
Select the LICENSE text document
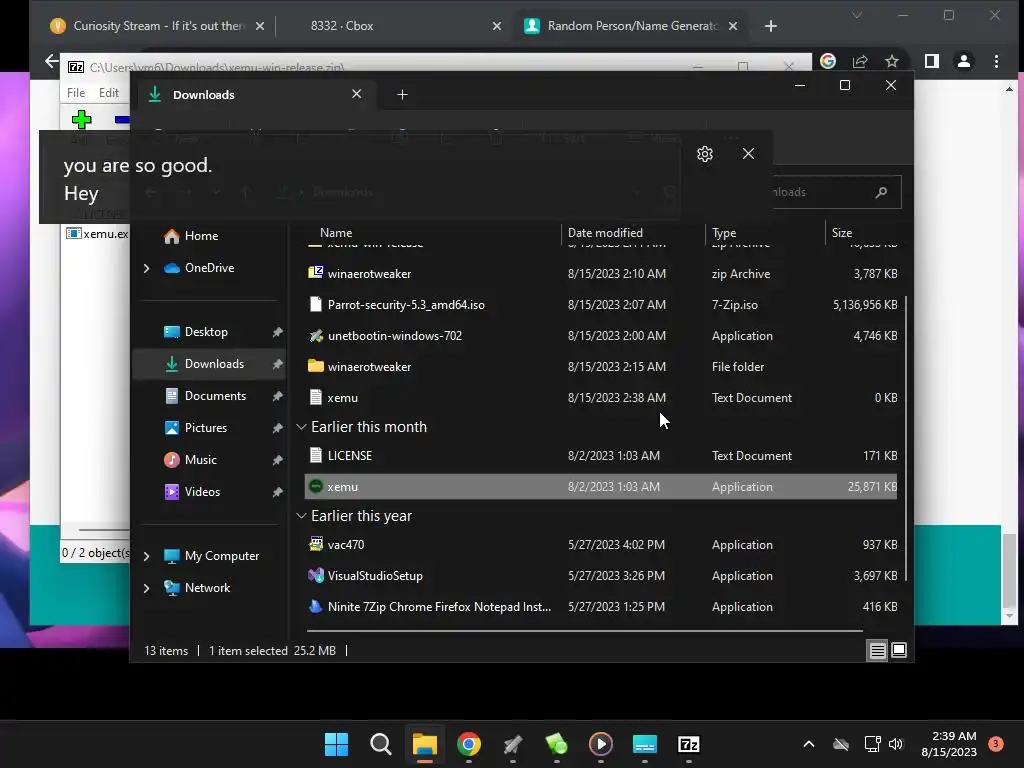click(x=601, y=456)
